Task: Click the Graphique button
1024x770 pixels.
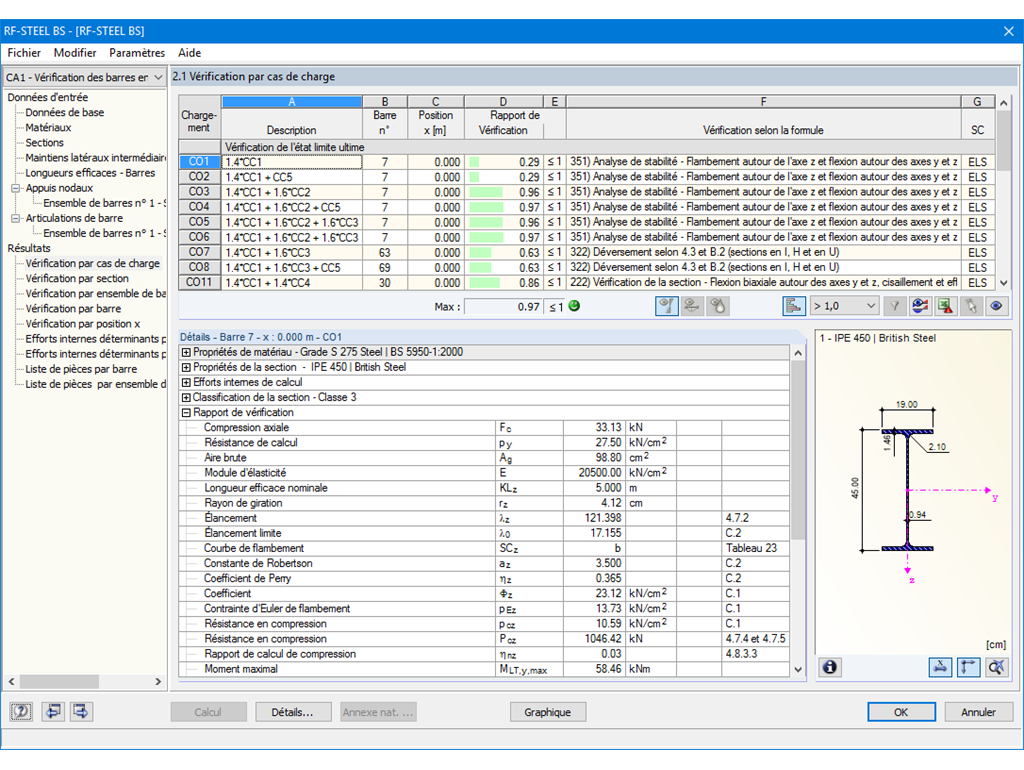Action: [x=547, y=712]
